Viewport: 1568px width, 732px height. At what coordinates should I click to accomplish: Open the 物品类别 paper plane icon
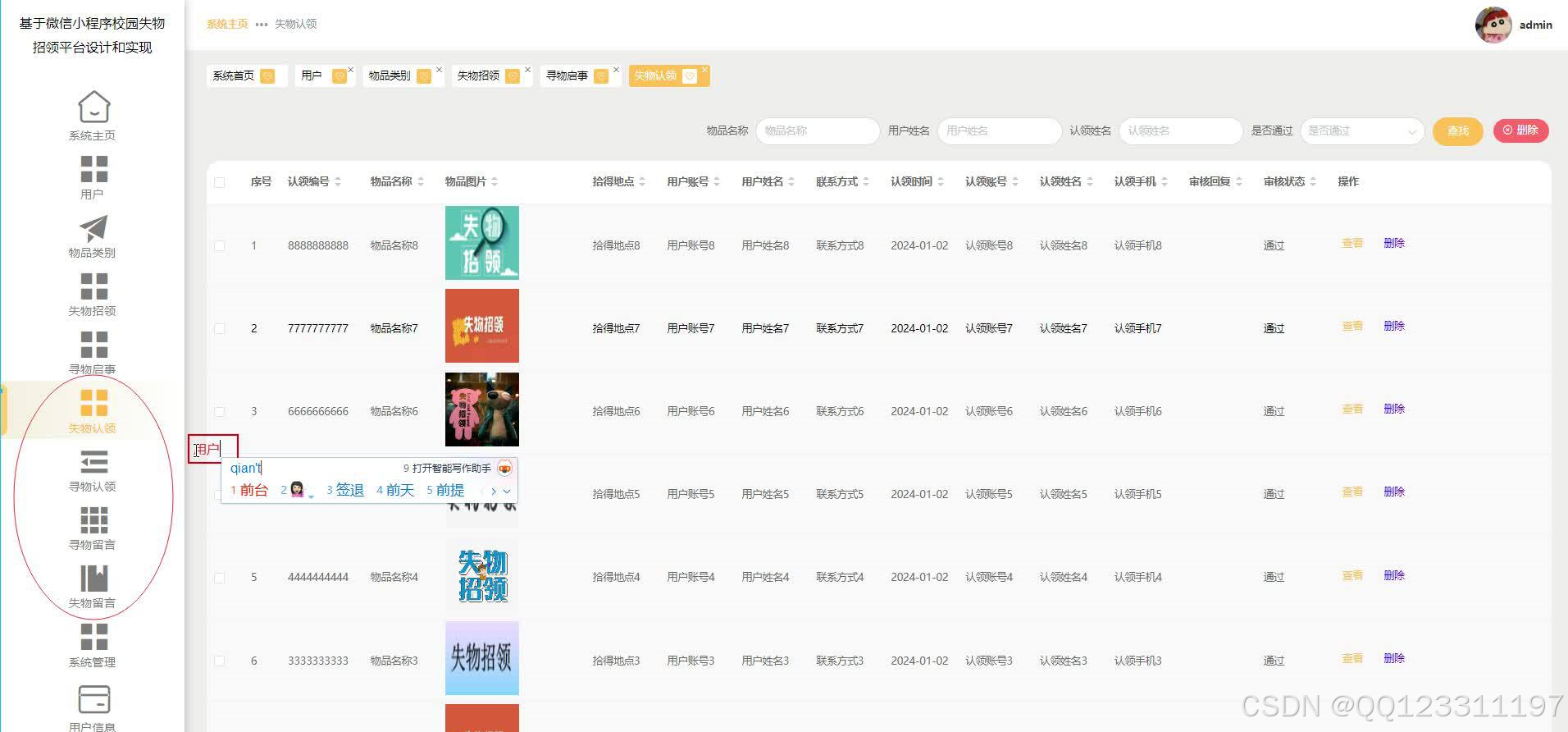coord(93,228)
